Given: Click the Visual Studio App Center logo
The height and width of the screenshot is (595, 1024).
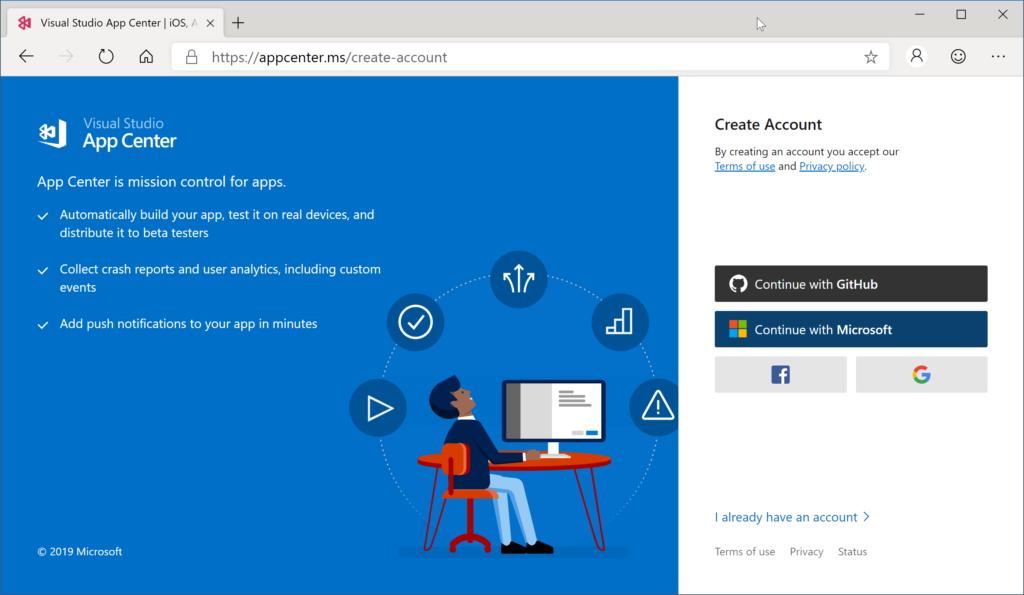Looking at the screenshot, I should (107, 133).
